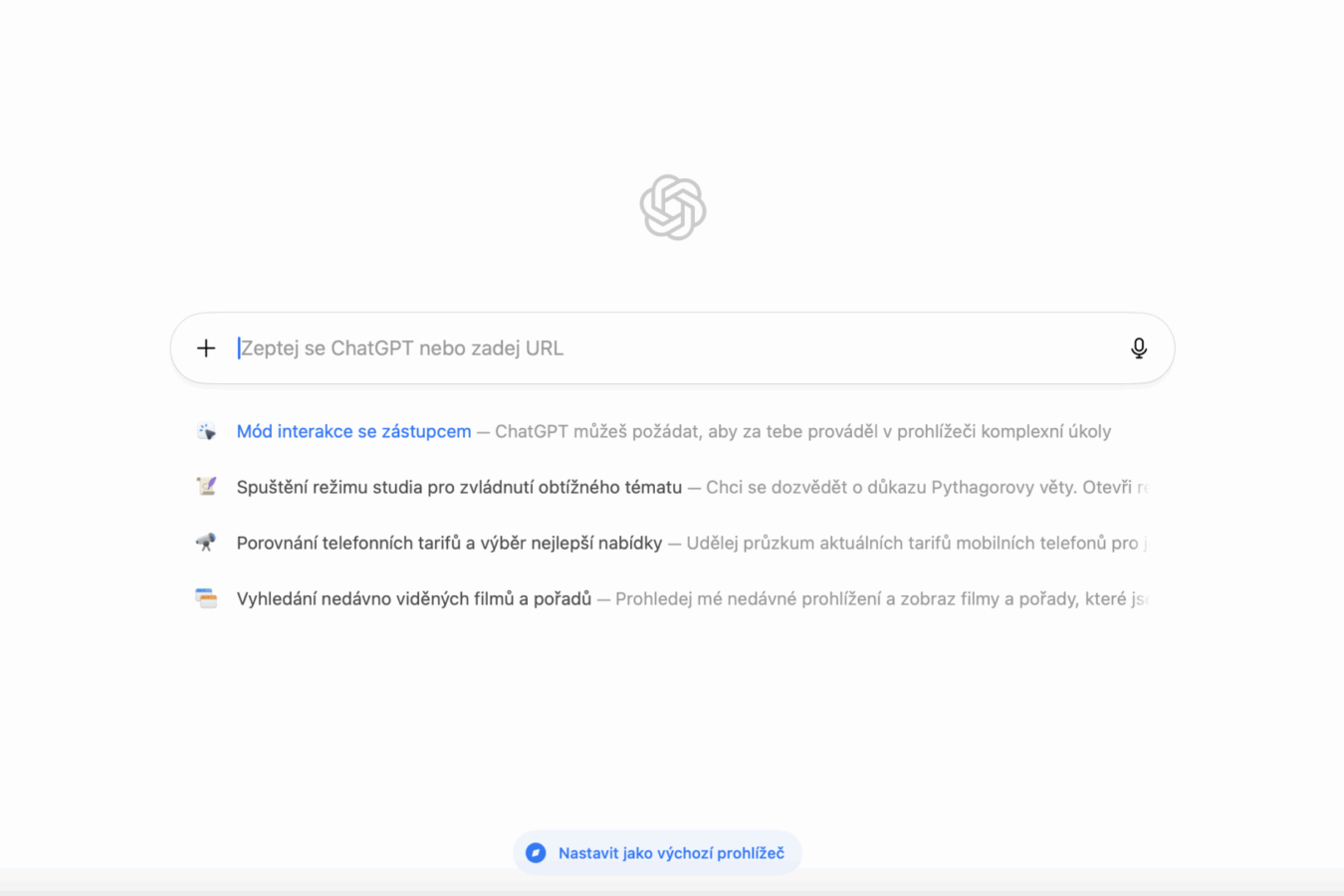The height and width of the screenshot is (896, 1344).
Task: Click "Prohledej mé nedávné prohlížení" description
Action: (x=881, y=598)
